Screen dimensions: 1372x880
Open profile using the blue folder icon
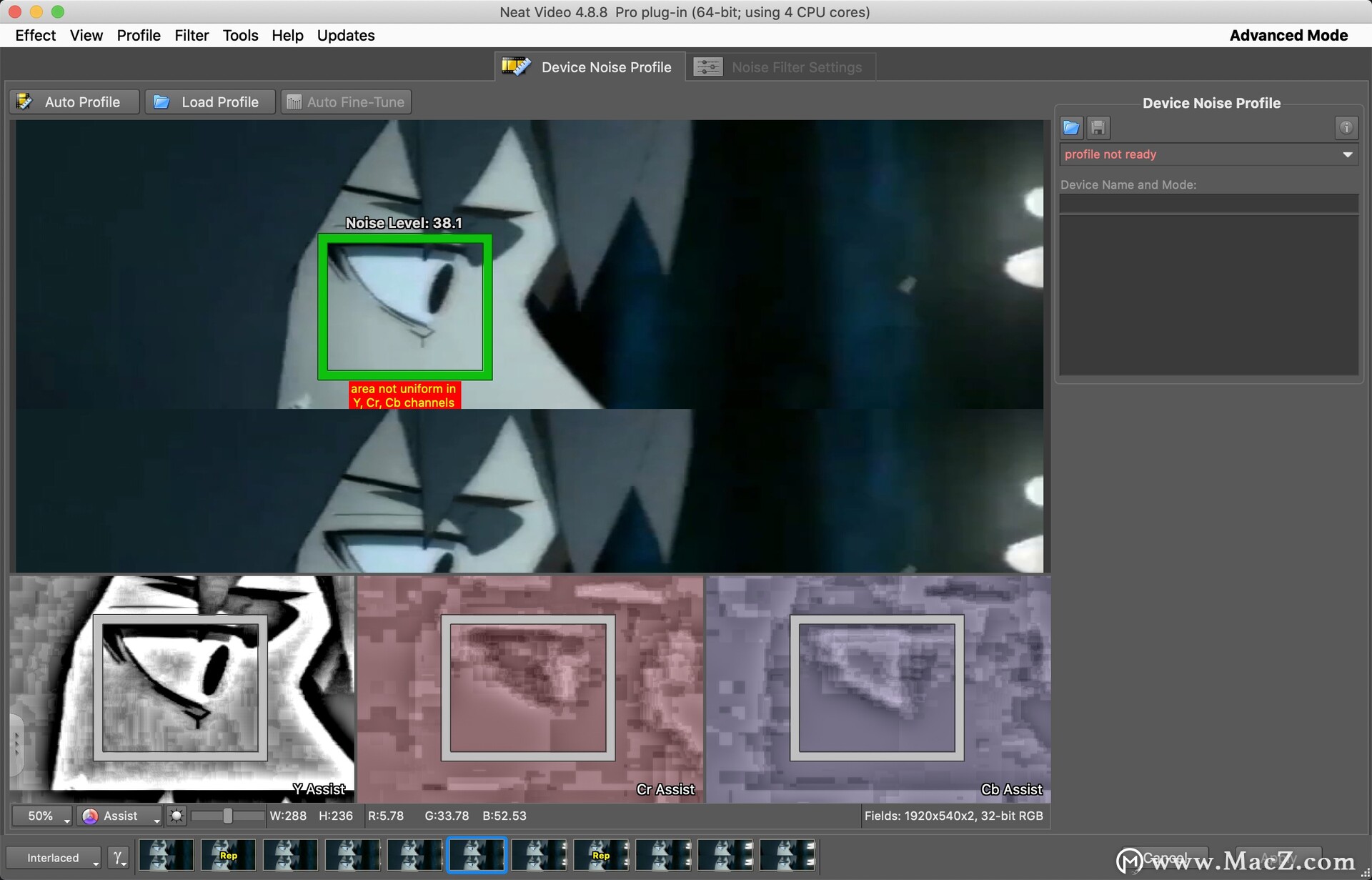click(1071, 128)
